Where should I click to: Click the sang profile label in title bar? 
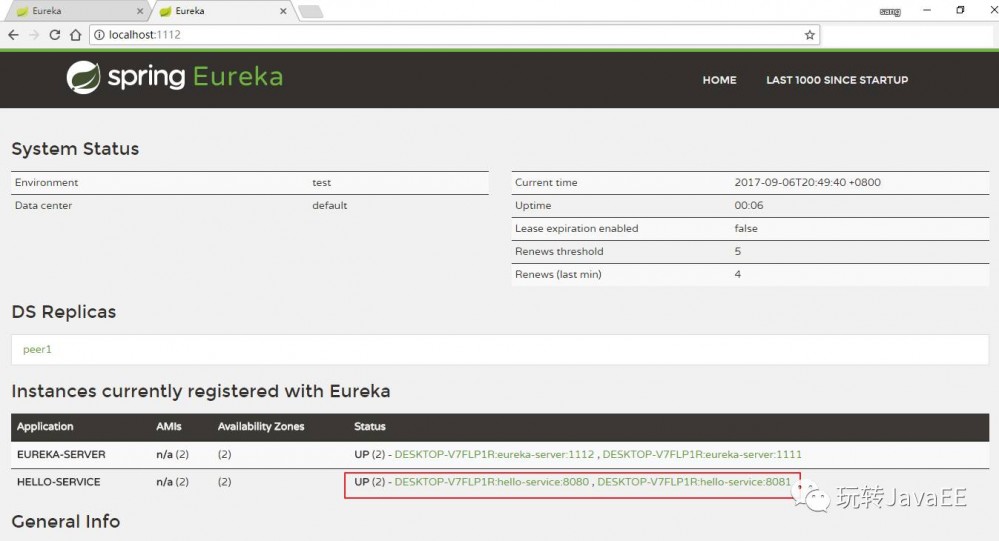coord(889,11)
